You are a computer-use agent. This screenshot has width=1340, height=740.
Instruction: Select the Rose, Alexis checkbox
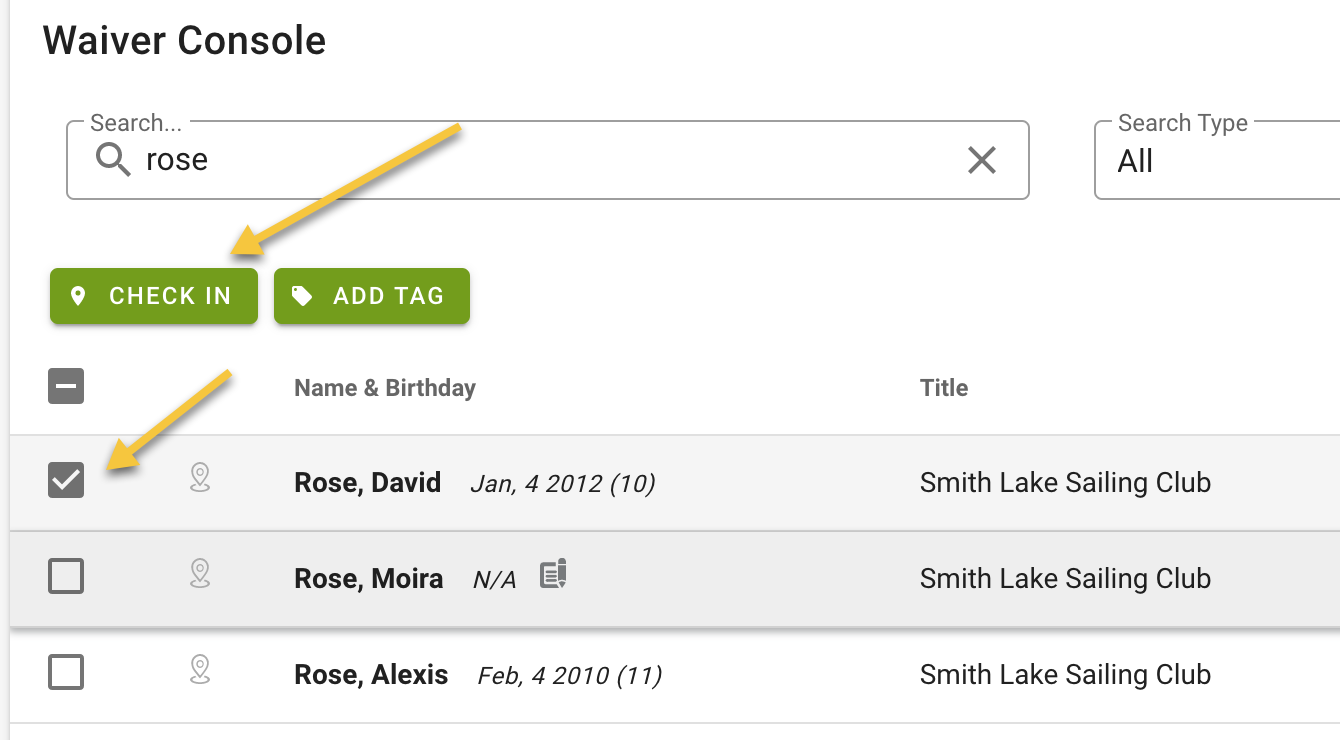pos(66,672)
